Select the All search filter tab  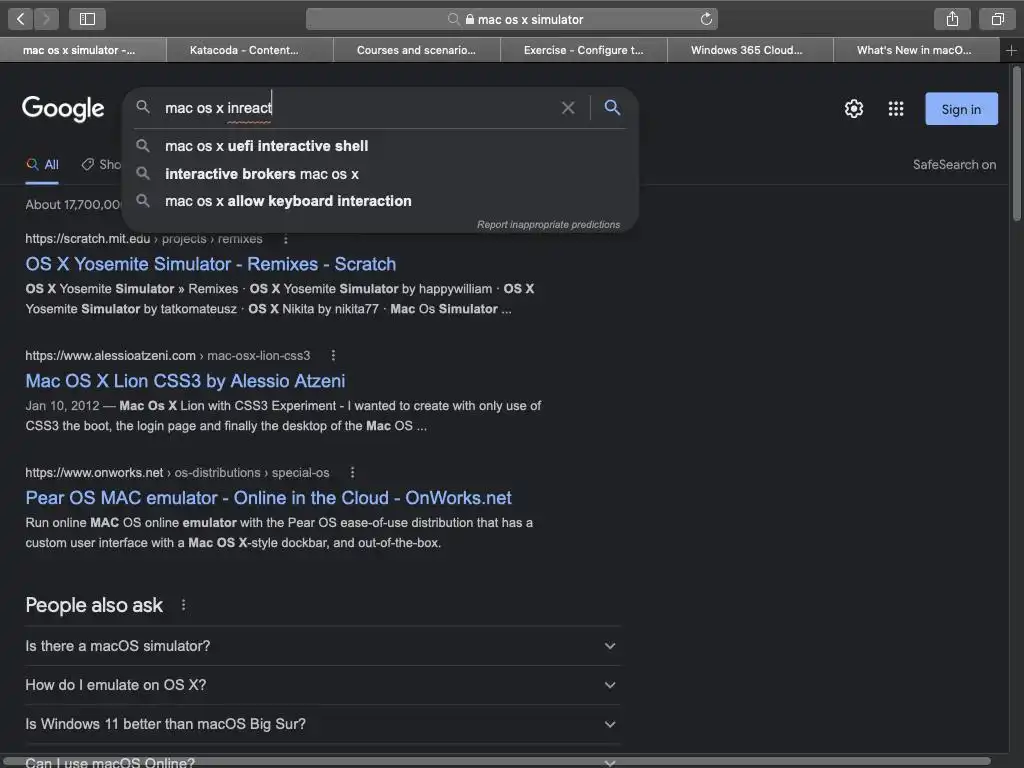(42, 165)
